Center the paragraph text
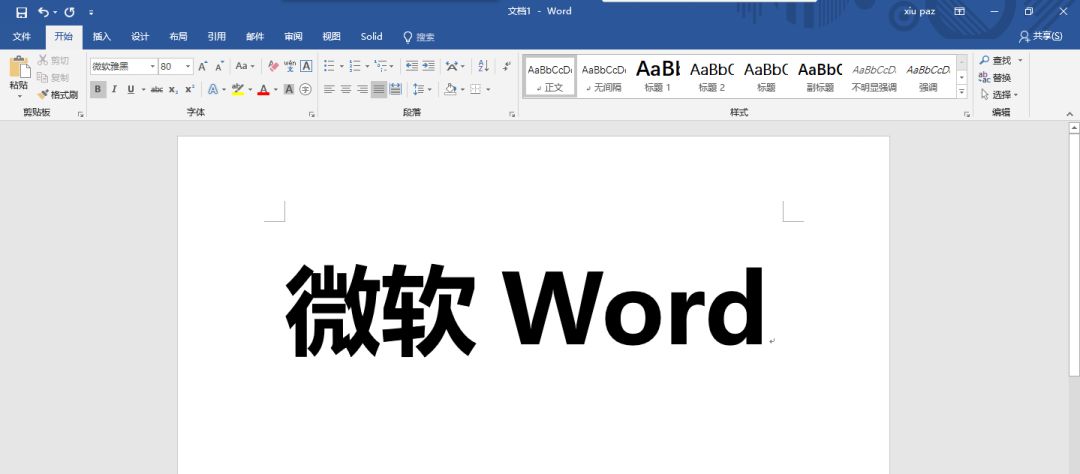This screenshot has width=1080, height=474. coord(346,89)
